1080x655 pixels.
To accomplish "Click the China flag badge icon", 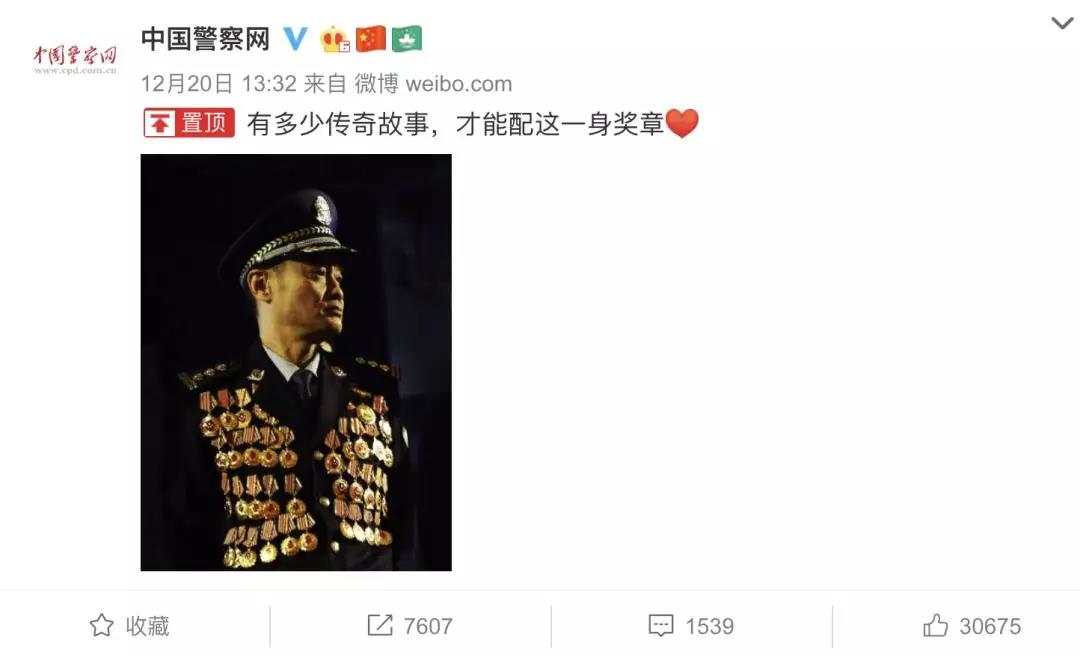I will pos(371,39).
